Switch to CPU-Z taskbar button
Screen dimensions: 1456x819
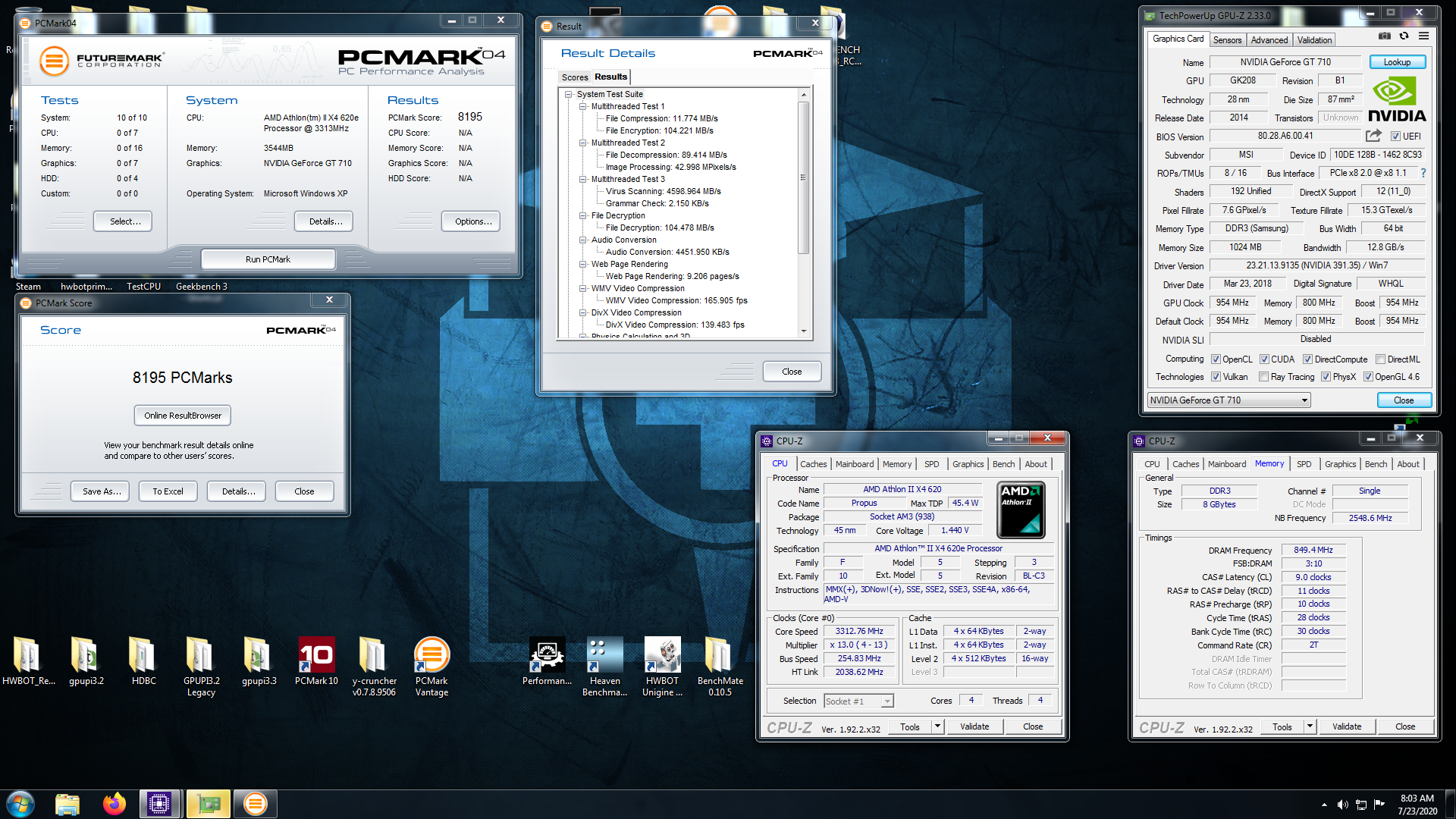point(159,804)
